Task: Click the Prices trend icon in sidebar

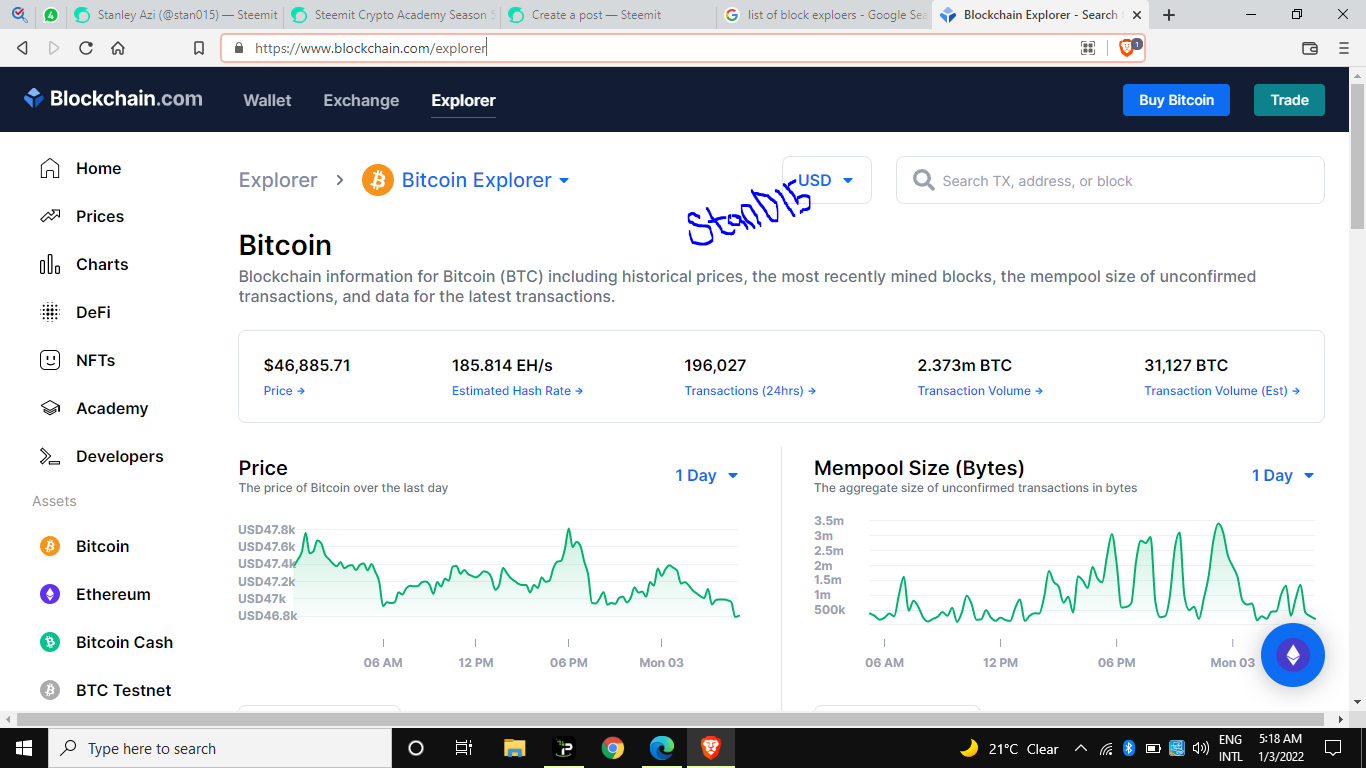Action: coord(50,216)
